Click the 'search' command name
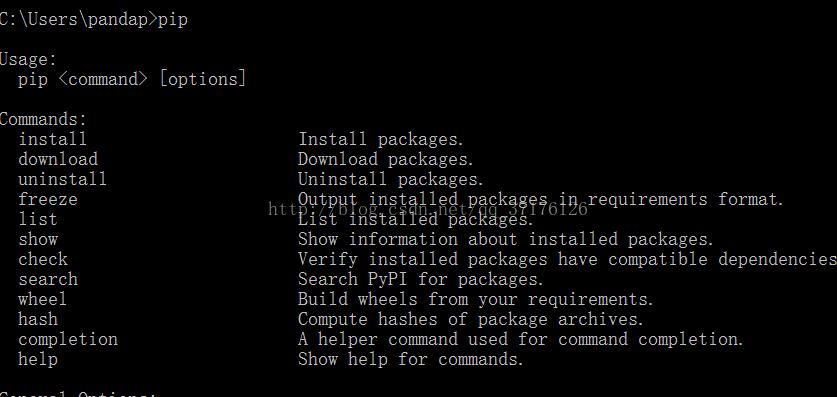This screenshot has height=397, width=837. click(48, 279)
